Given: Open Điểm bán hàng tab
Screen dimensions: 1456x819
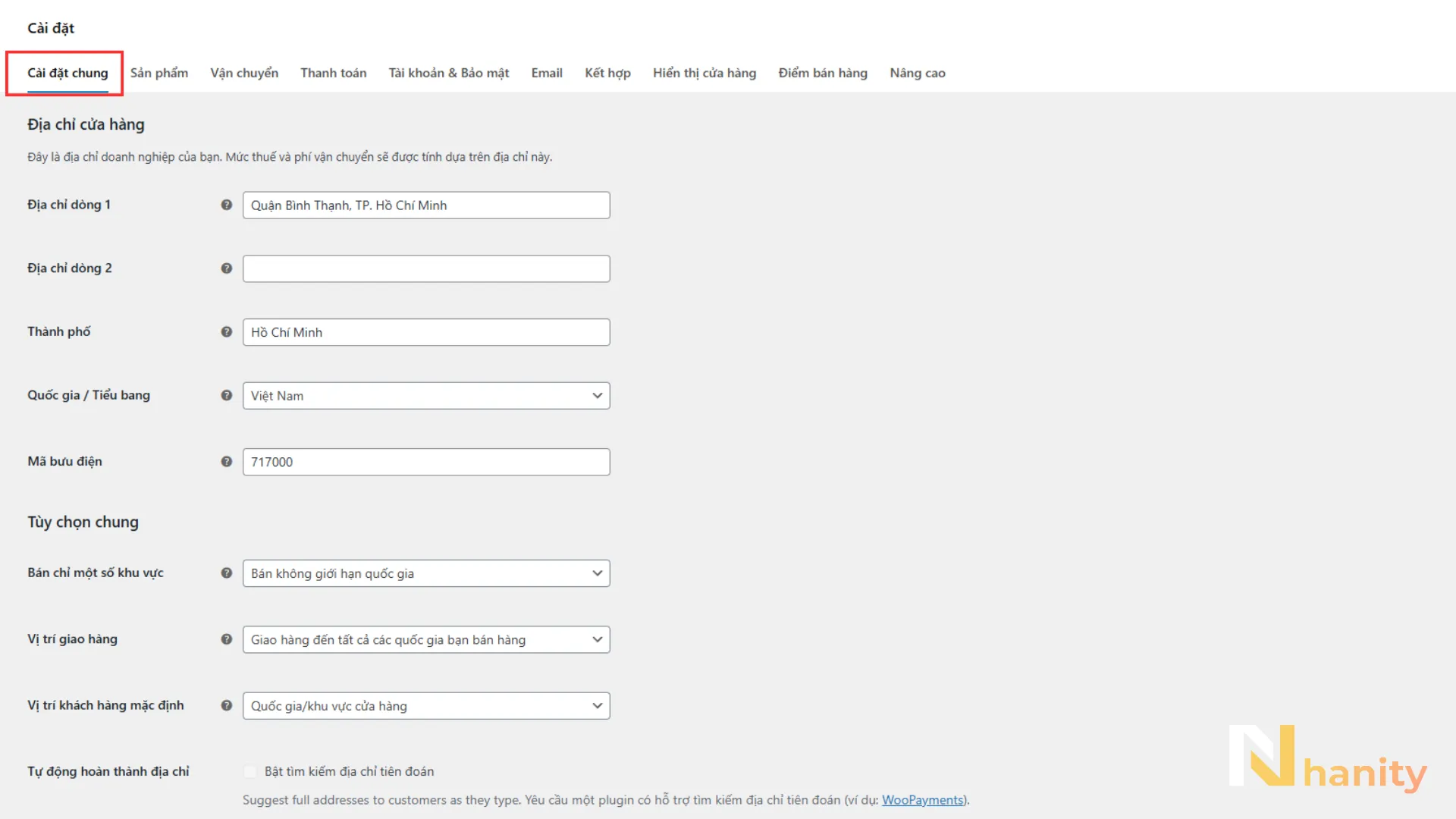Looking at the screenshot, I should tap(823, 73).
